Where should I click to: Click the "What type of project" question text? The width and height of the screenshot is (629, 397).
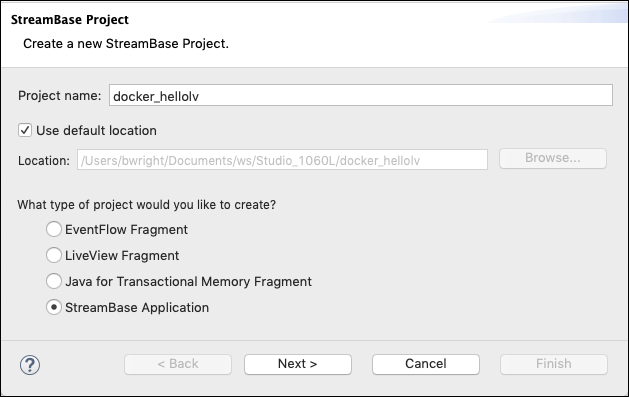click(x=146, y=205)
